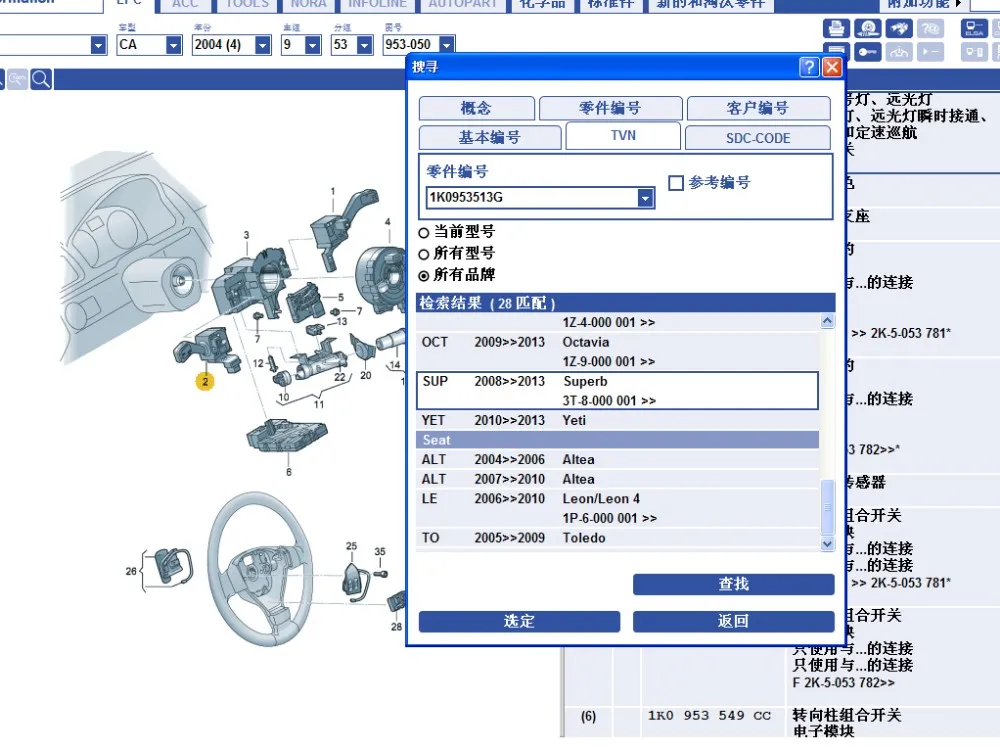Click part label 1 in the diagram
Viewport: 1000px width, 747px height.
pos(333,191)
